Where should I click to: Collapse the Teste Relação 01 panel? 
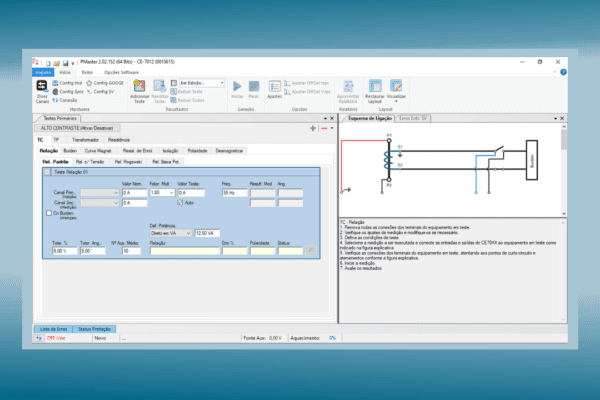(x=47, y=172)
